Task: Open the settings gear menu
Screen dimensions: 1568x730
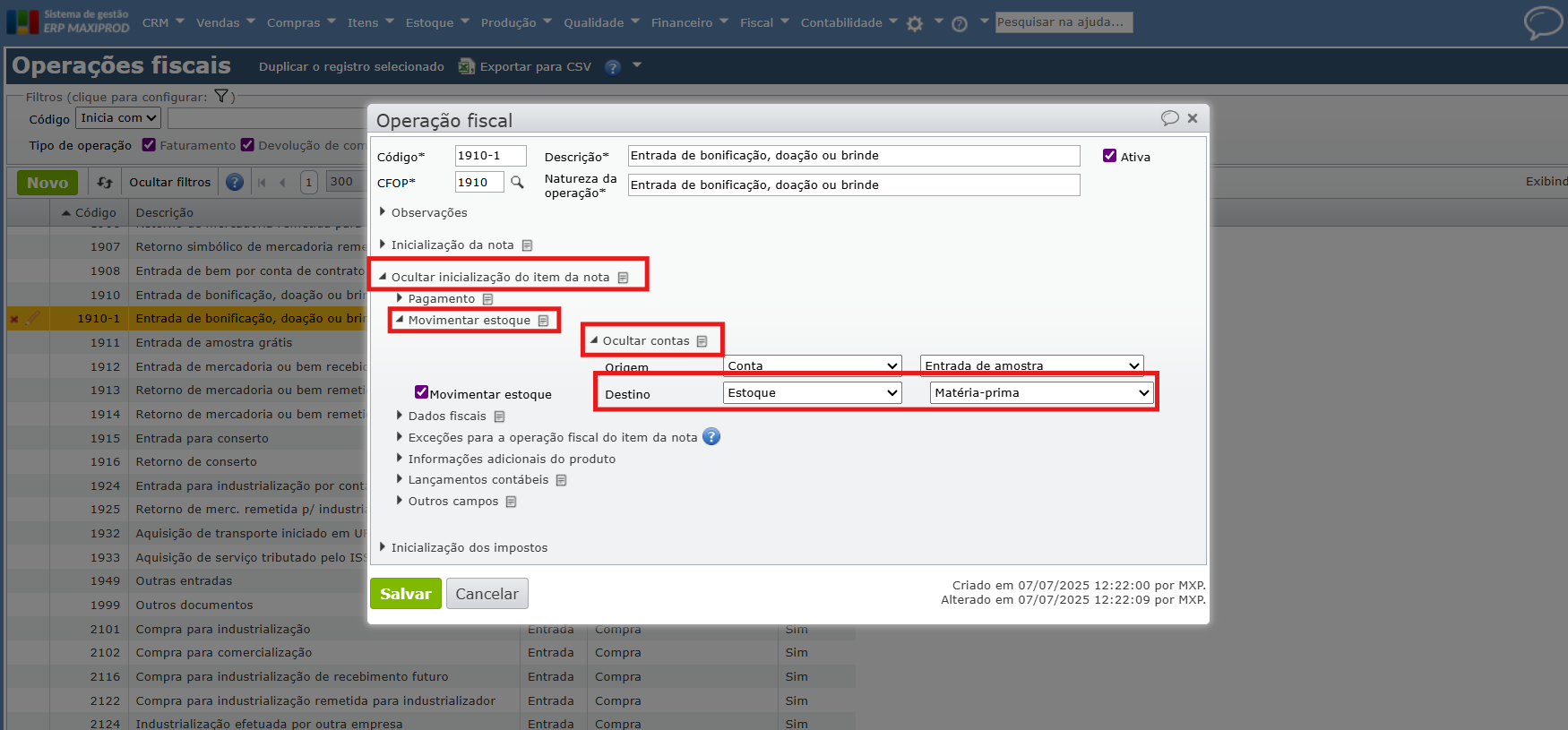Action: (x=915, y=24)
